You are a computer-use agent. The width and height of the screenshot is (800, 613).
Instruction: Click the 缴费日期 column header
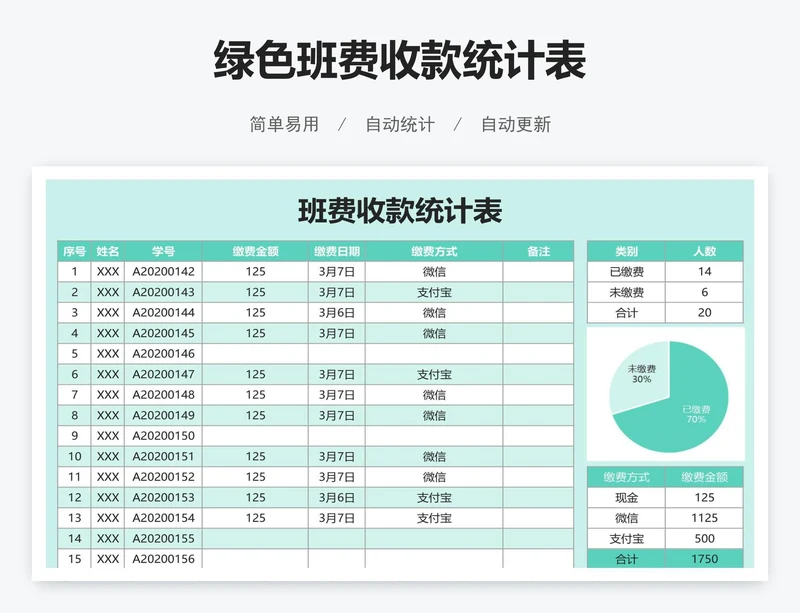(337, 251)
